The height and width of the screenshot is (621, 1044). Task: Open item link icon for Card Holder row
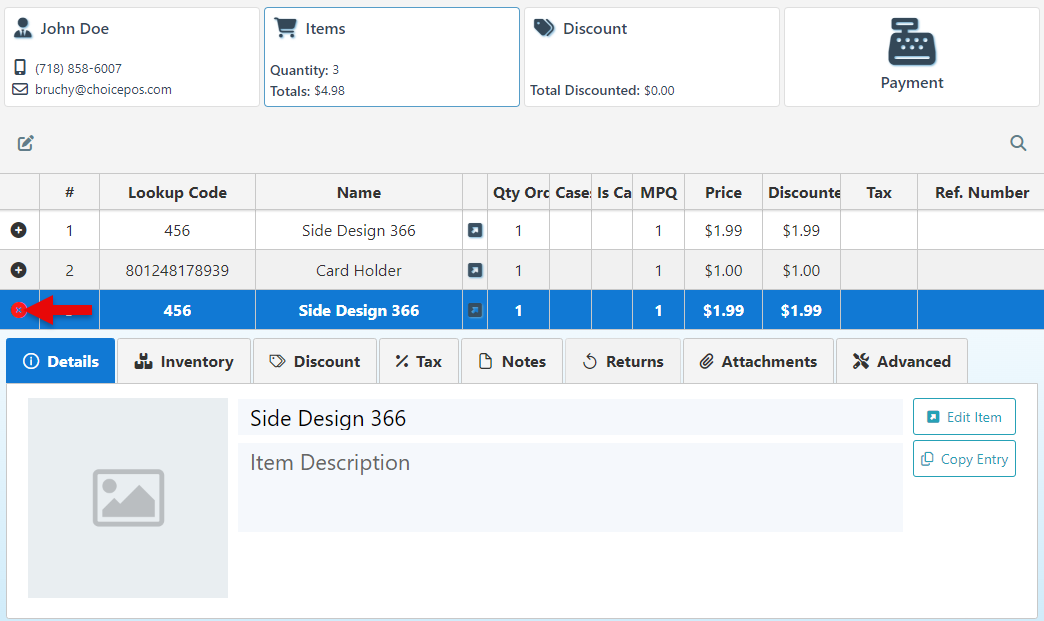(x=475, y=270)
